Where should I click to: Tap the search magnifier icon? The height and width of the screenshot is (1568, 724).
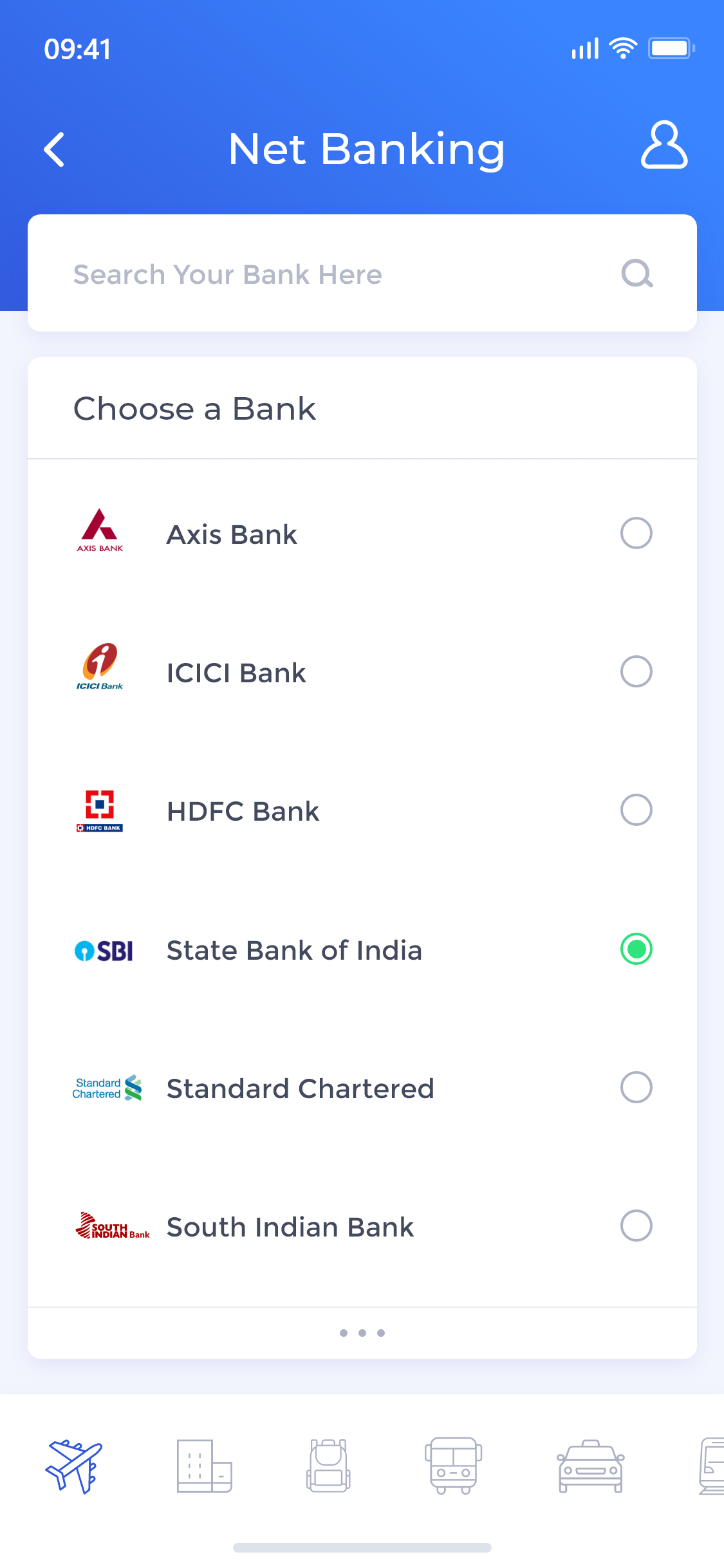636,274
